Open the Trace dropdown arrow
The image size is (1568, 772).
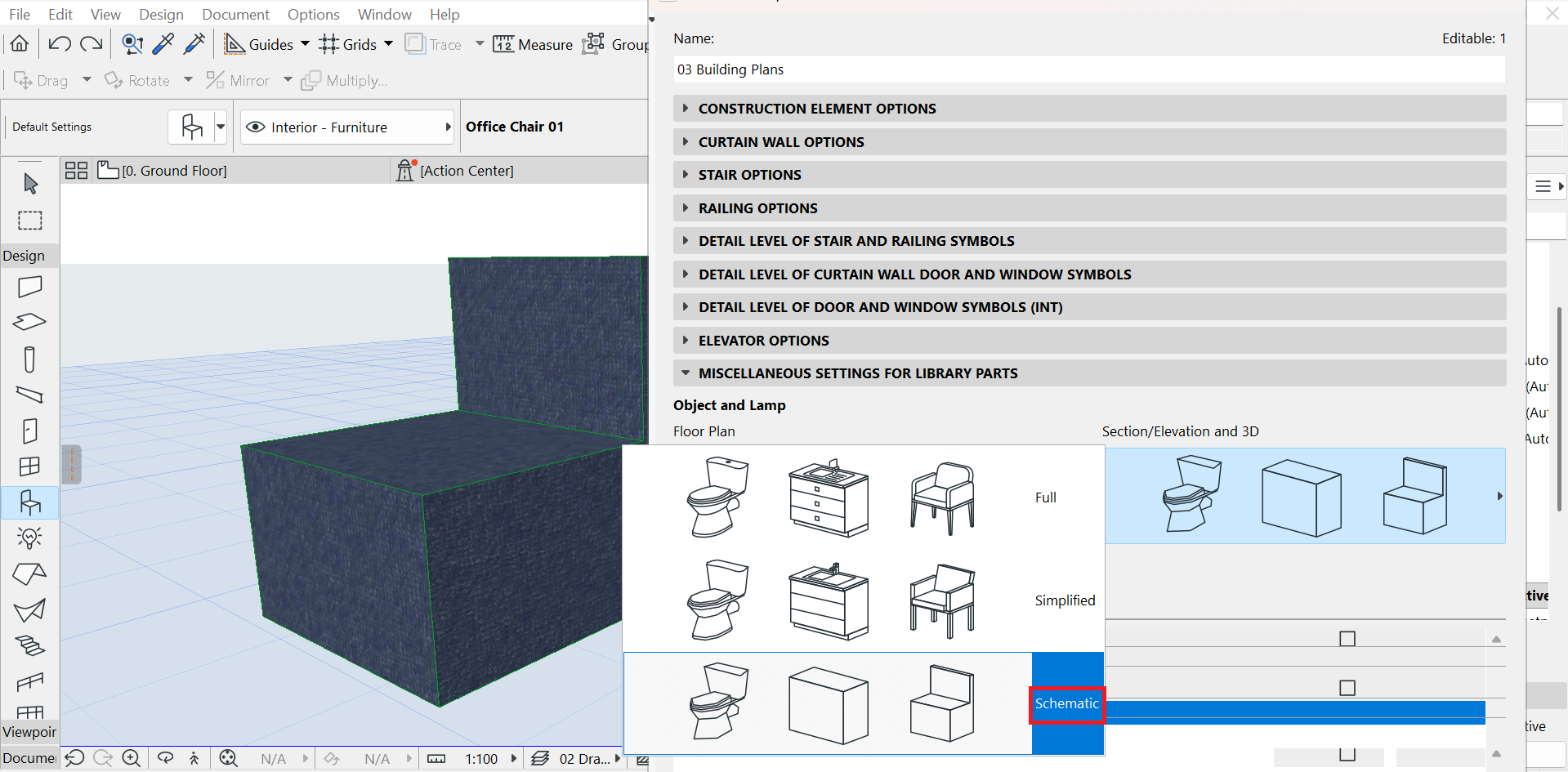(x=480, y=44)
